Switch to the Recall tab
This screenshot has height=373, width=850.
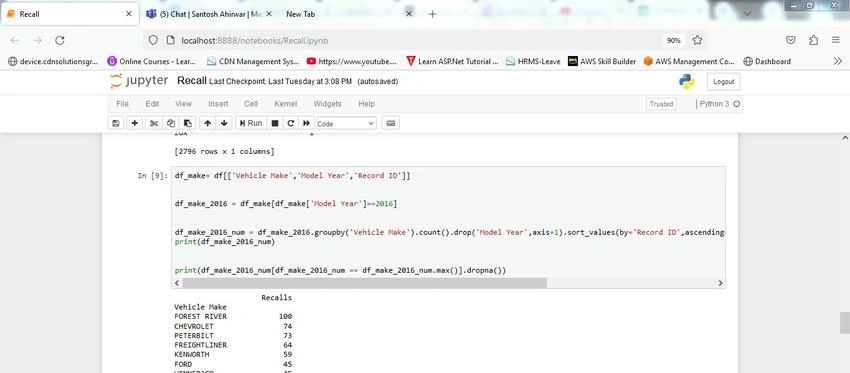pyautogui.click(x=68, y=14)
